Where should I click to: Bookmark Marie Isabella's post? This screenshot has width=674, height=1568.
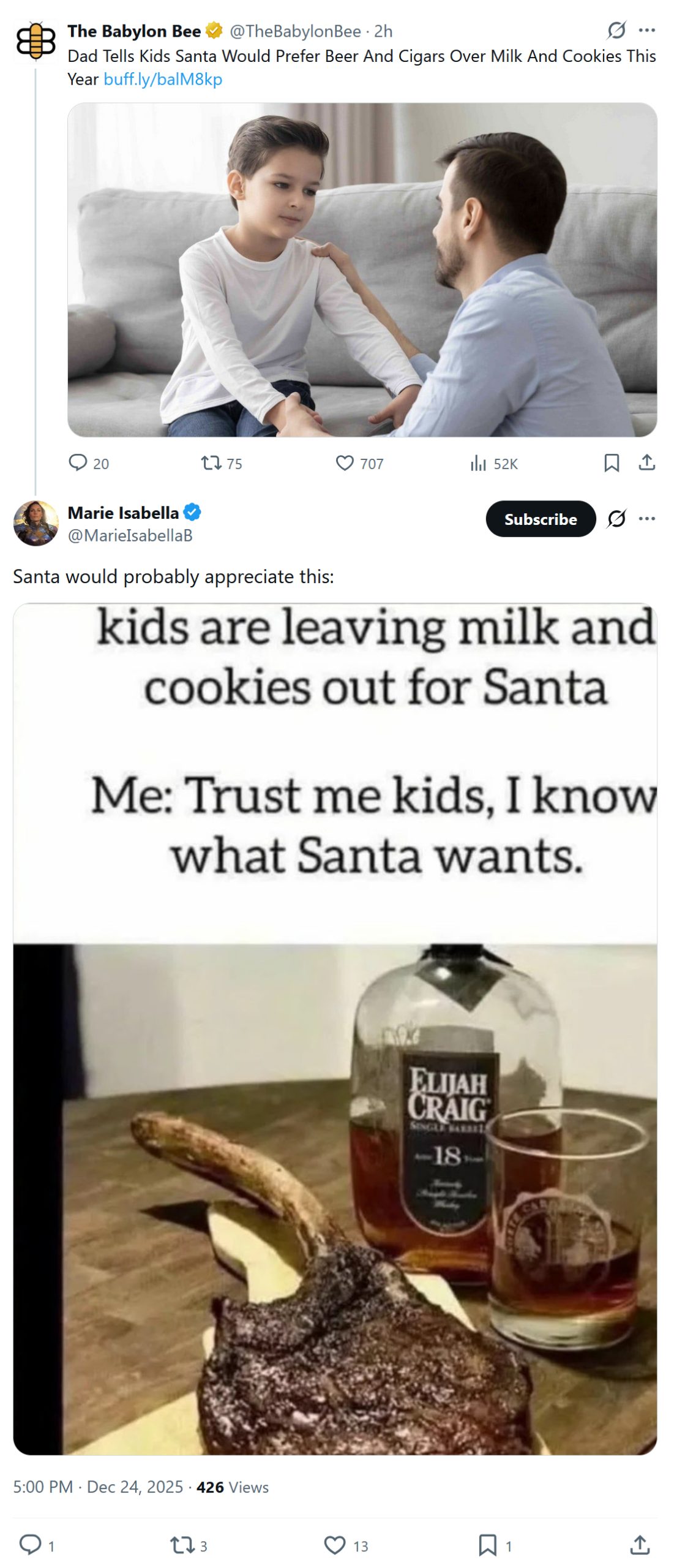coord(487,1545)
